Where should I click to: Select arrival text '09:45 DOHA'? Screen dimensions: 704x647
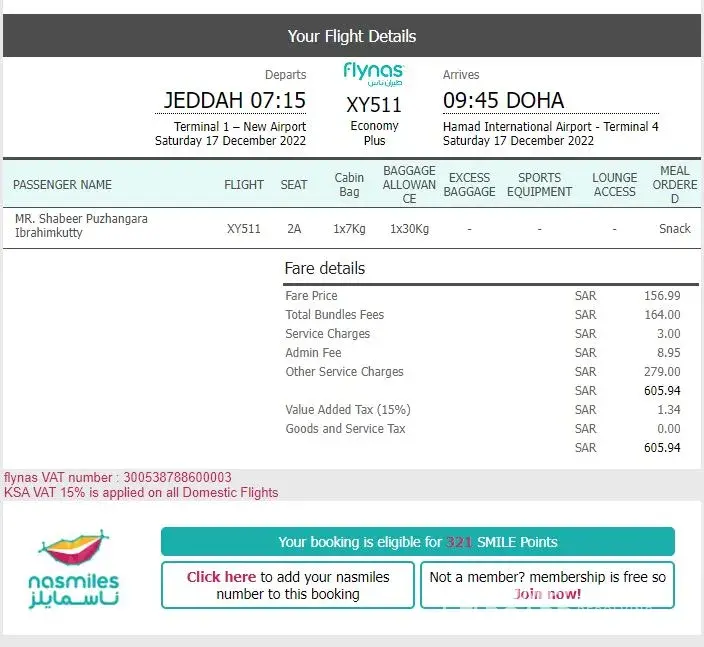(503, 100)
